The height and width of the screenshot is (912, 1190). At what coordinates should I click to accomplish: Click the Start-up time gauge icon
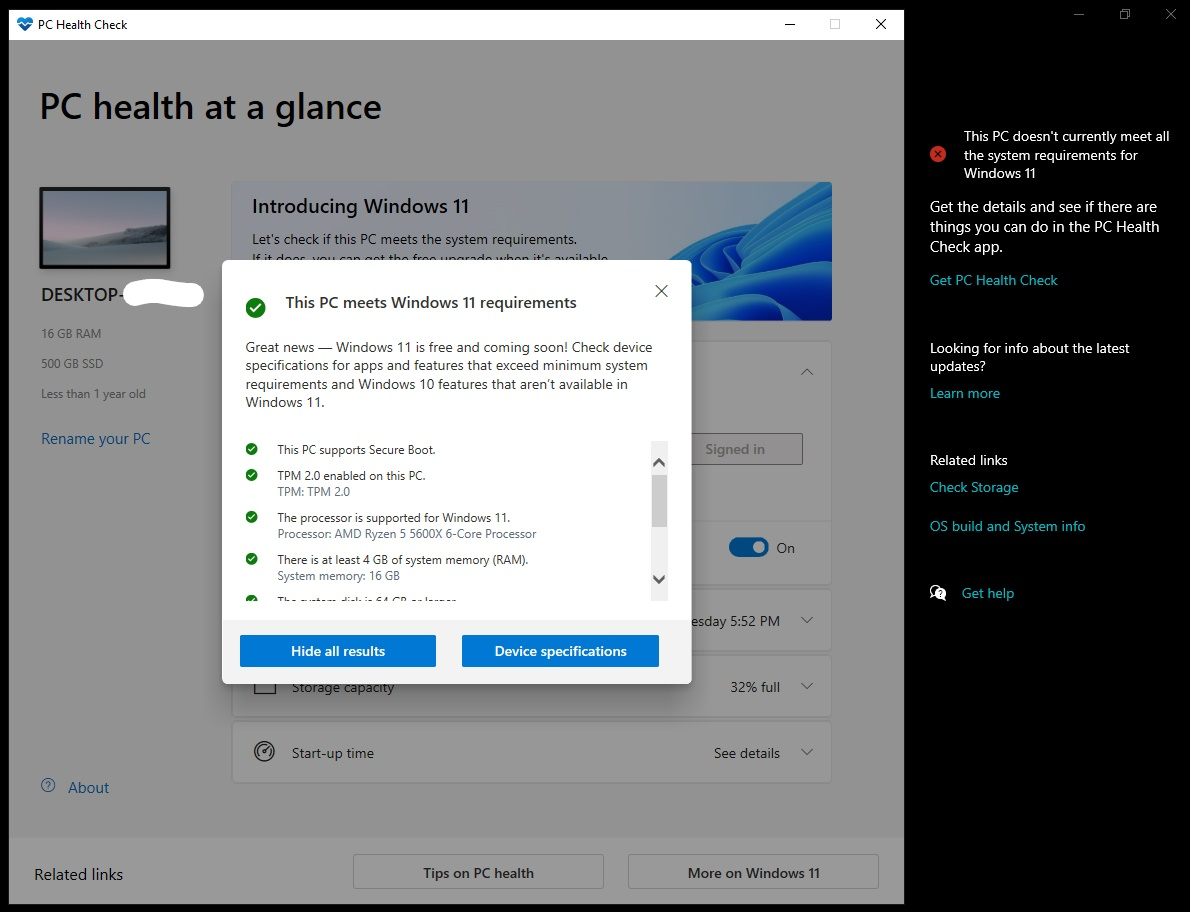264,751
